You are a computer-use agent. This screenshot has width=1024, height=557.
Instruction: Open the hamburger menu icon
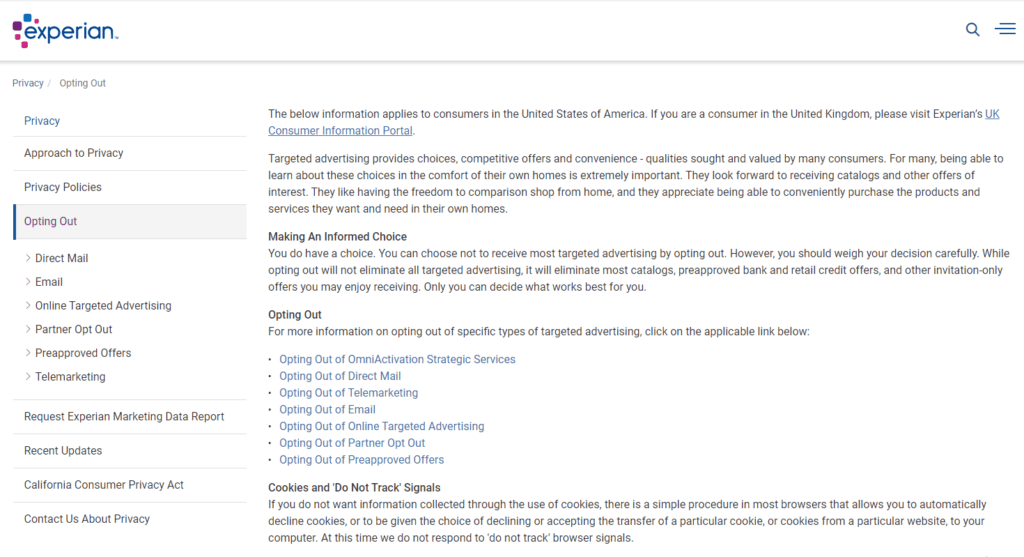point(1005,29)
